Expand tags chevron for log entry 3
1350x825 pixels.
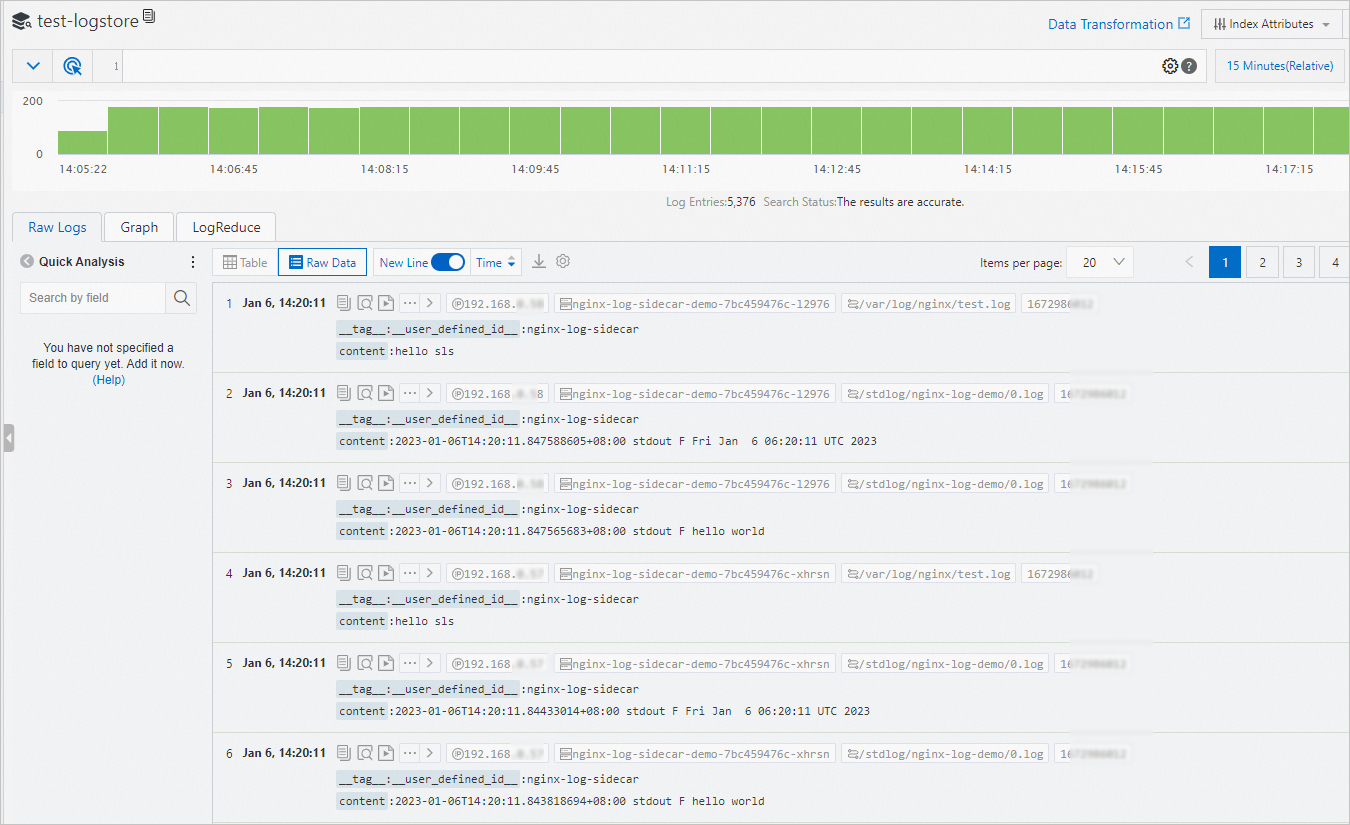point(430,483)
